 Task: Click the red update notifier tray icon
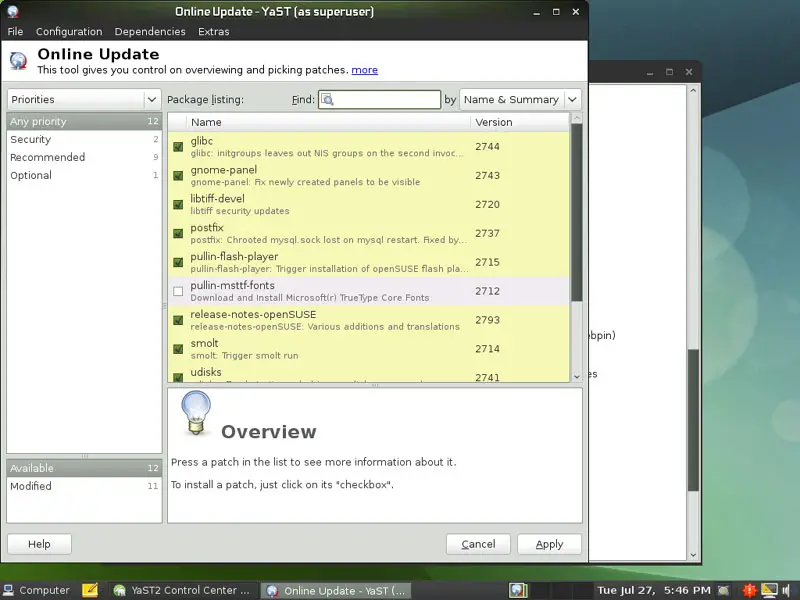pos(749,590)
